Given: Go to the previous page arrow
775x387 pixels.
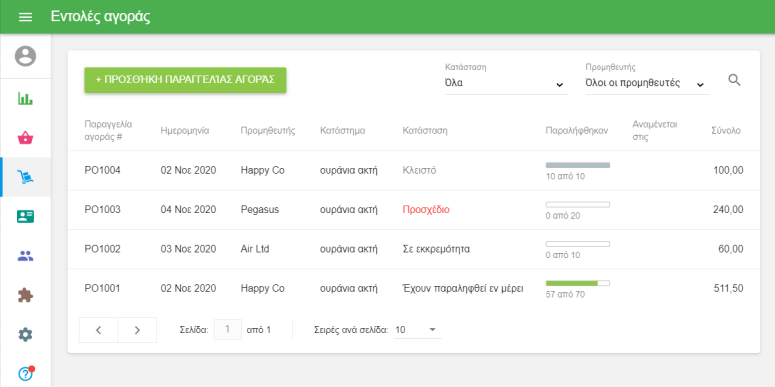Looking at the screenshot, I should pos(98,330).
